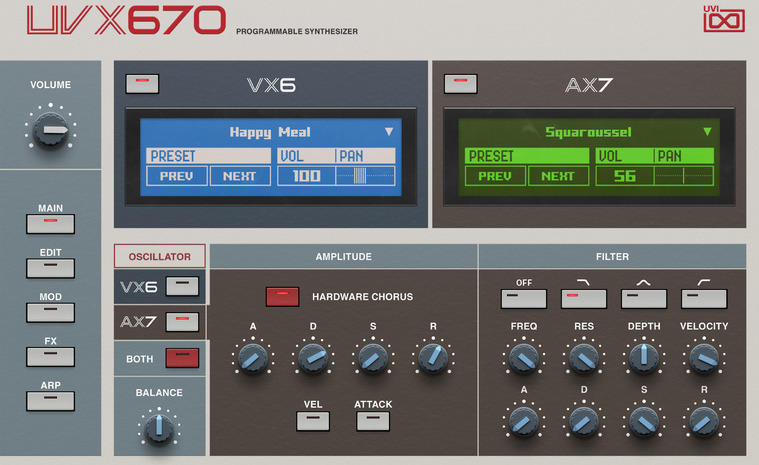Screen dimensions: 759x465
Task: Click the amplitude S (sustain) knob
Action: point(373,359)
